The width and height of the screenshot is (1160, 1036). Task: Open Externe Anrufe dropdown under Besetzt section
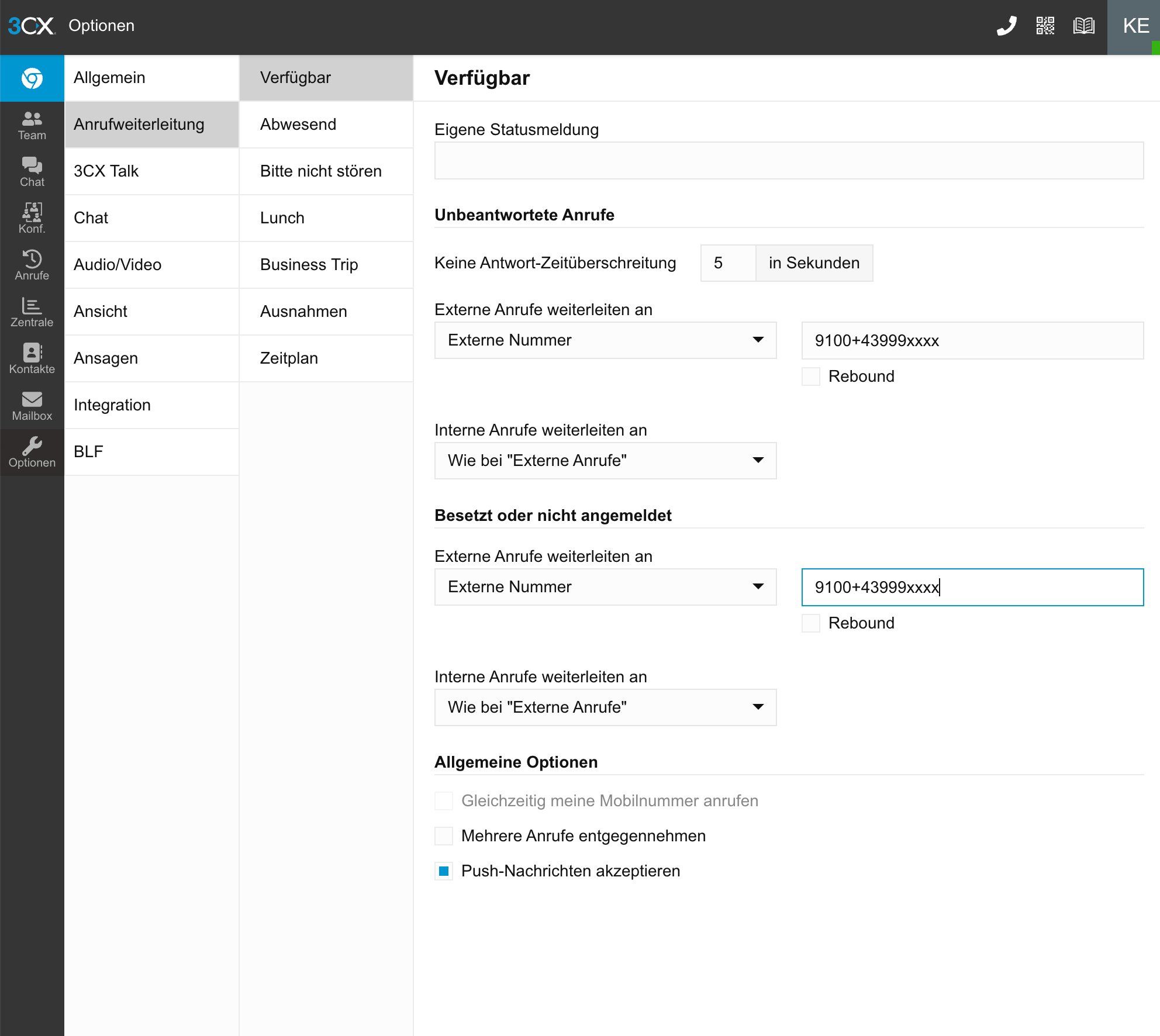(x=605, y=587)
